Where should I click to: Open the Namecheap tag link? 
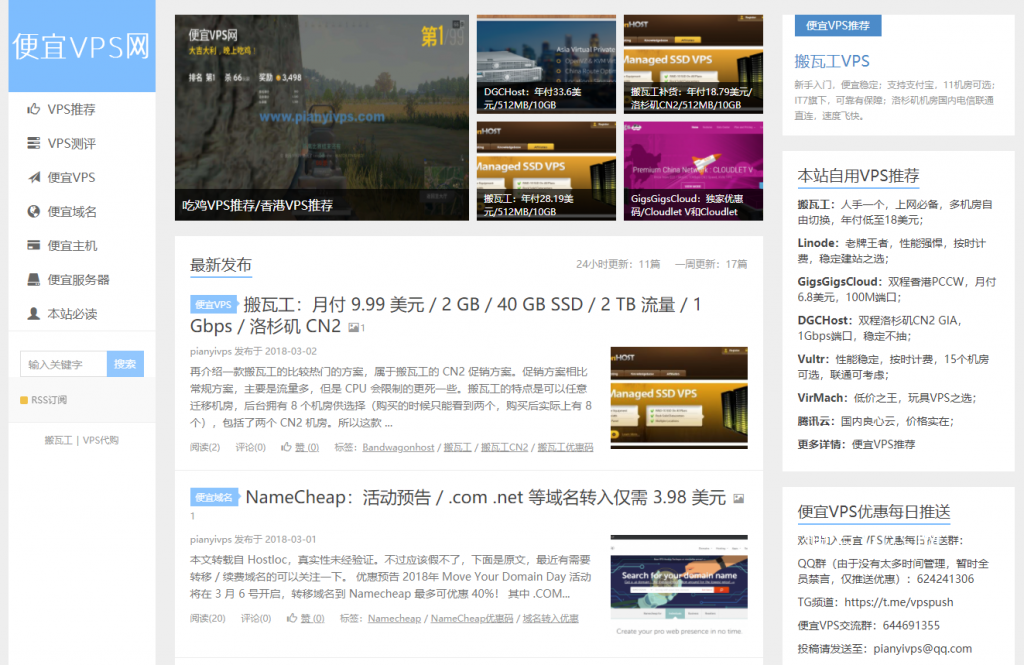coord(394,618)
